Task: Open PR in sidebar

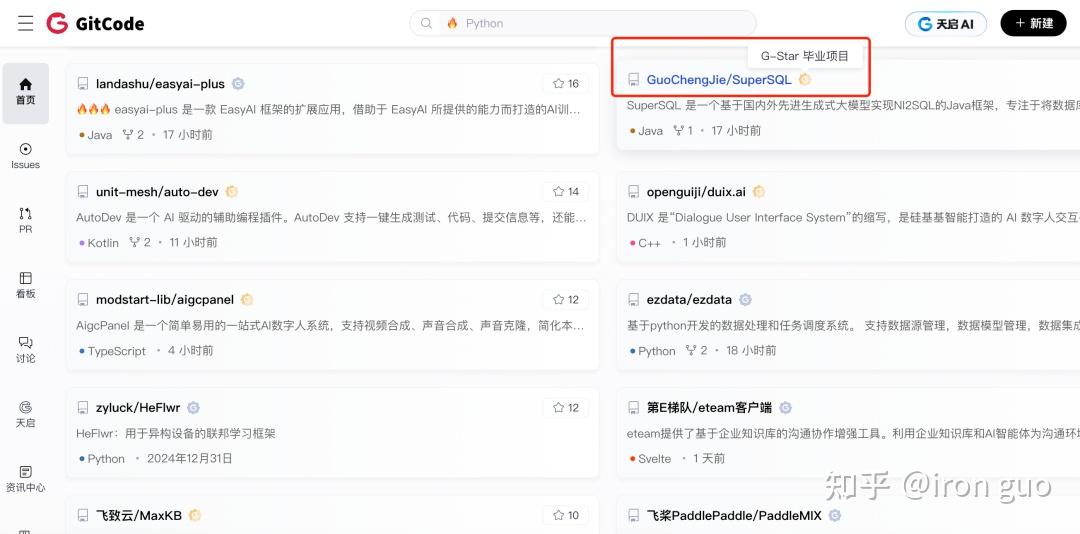Action: [x=25, y=220]
